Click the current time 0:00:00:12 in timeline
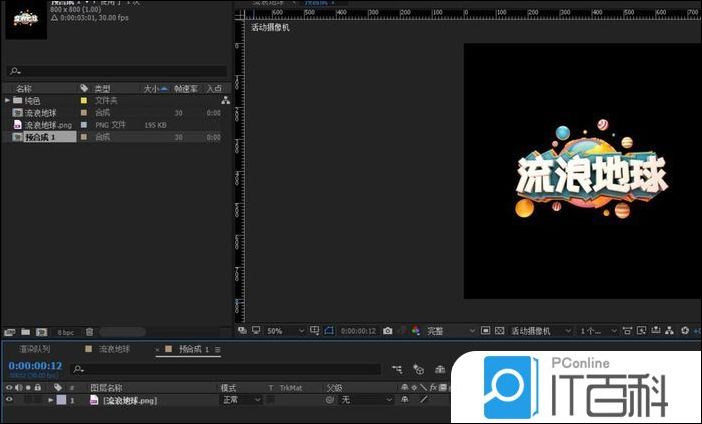Image resolution: width=702 pixels, height=424 pixels. [35, 365]
